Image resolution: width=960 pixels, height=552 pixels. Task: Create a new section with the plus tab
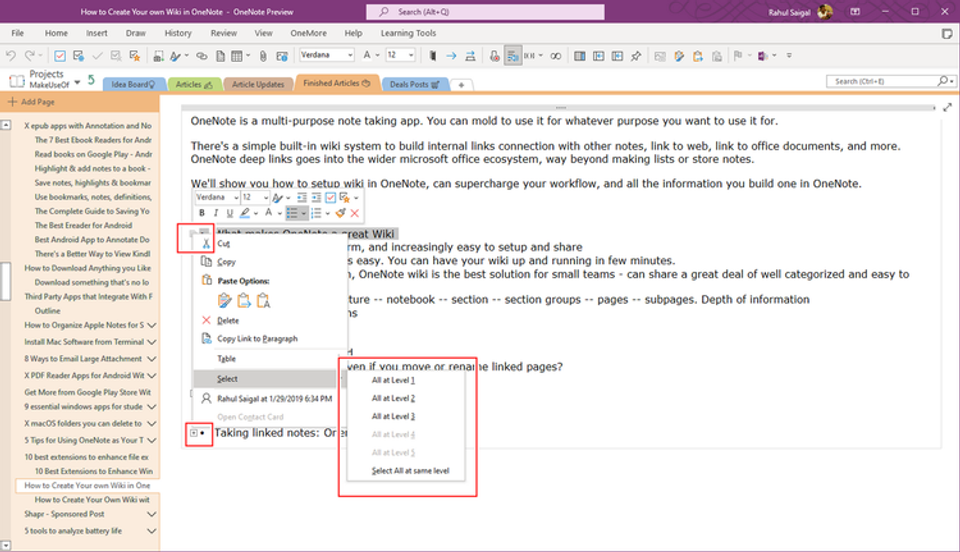coord(461,84)
